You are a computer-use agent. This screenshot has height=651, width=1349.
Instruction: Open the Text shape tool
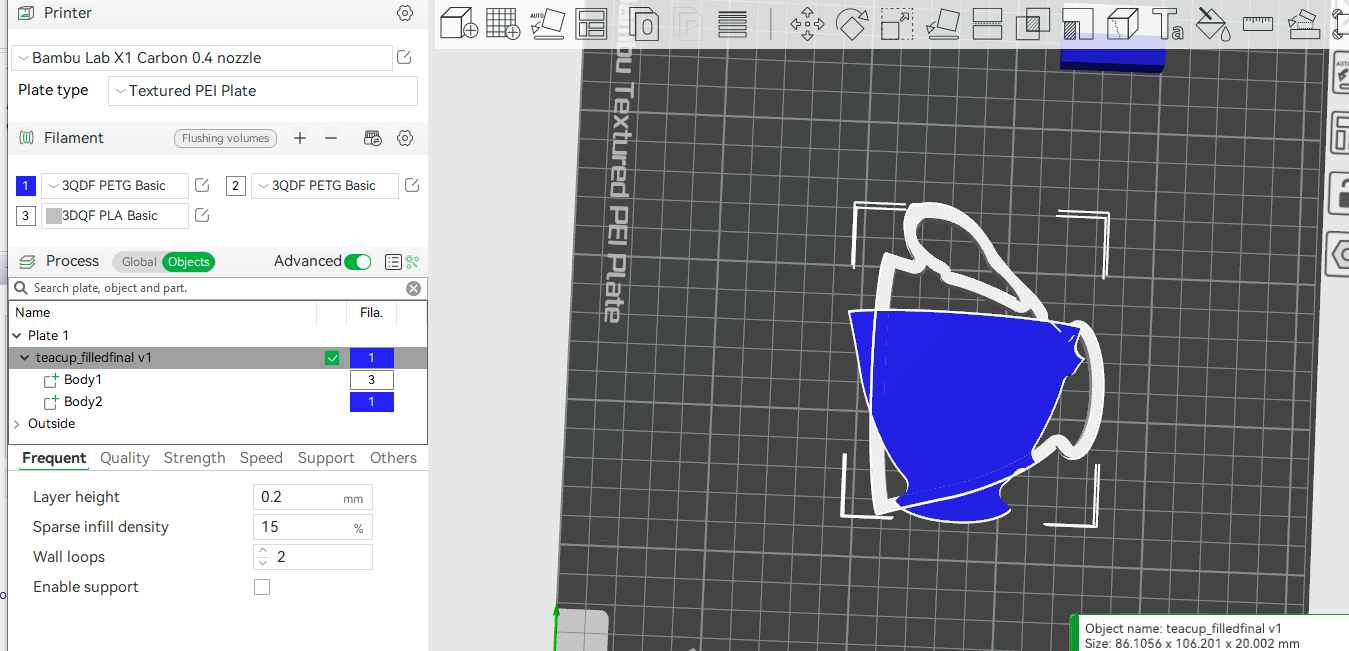(1167, 24)
